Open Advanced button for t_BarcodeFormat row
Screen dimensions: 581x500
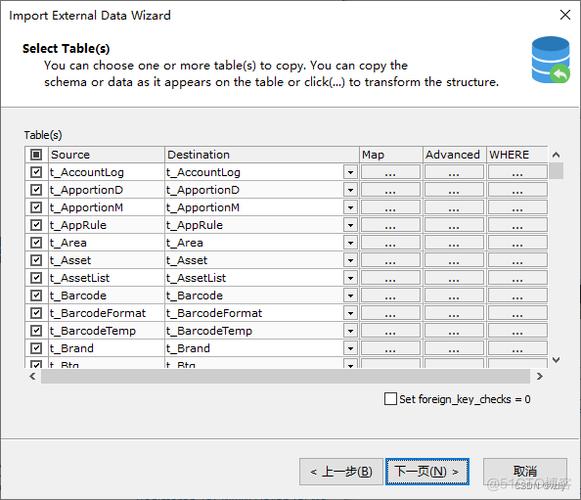pyautogui.click(x=454, y=313)
